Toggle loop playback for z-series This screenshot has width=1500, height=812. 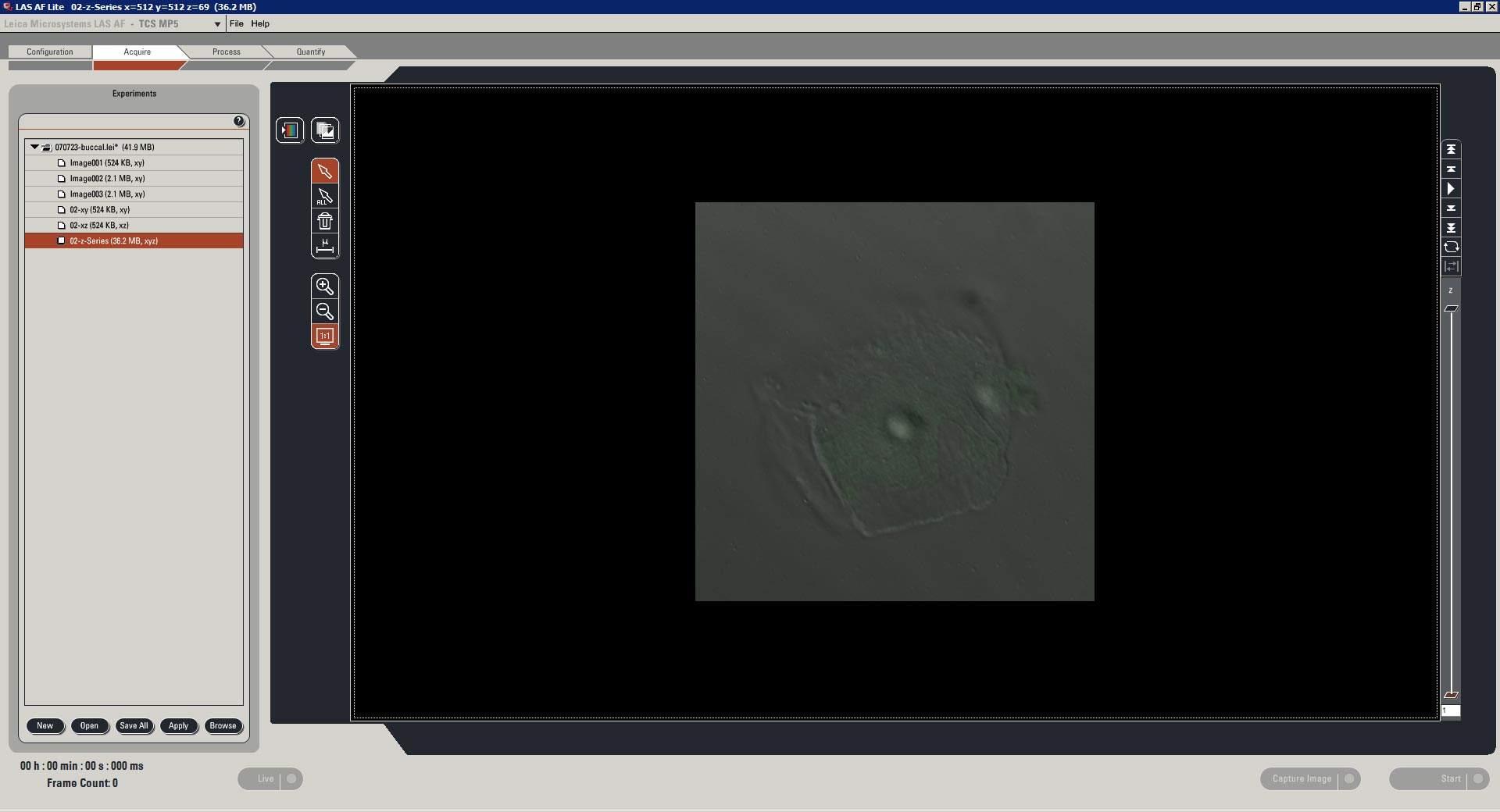(x=1451, y=247)
